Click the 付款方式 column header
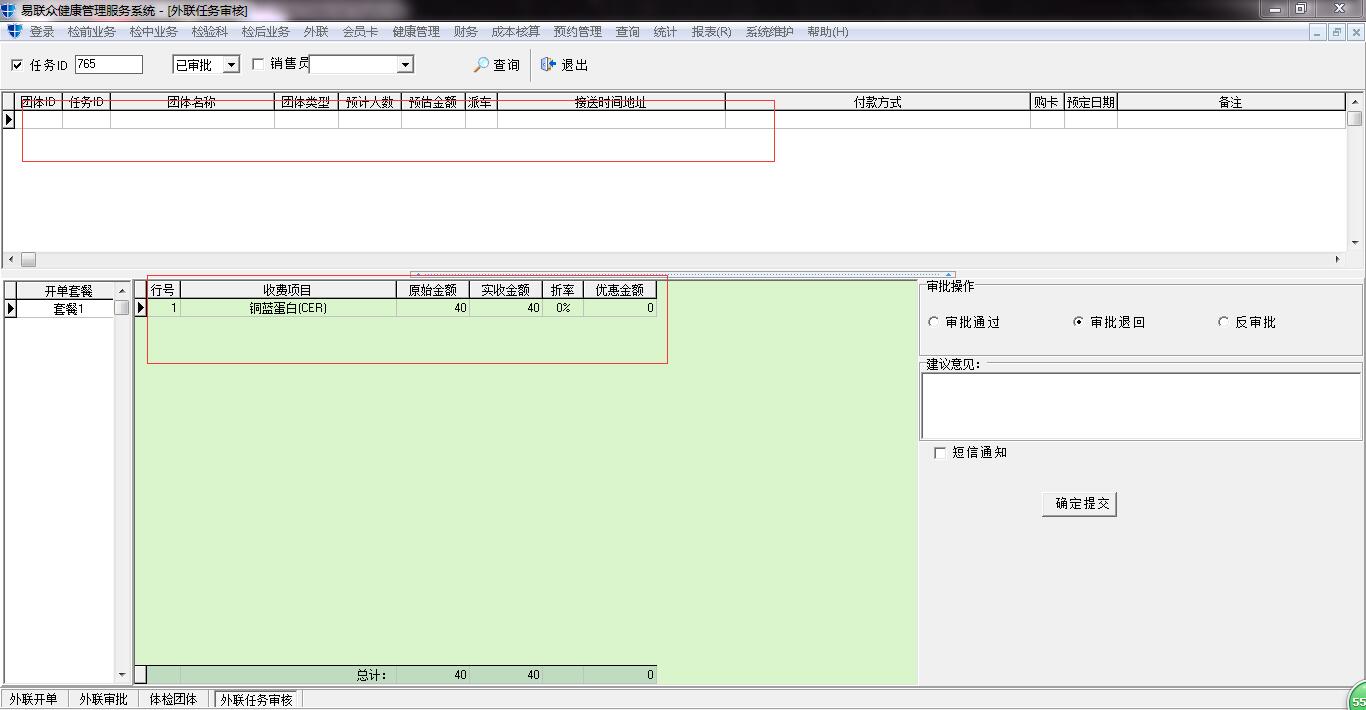The width and height of the screenshot is (1366, 710). pyautogui.click(x=878, y=102)
